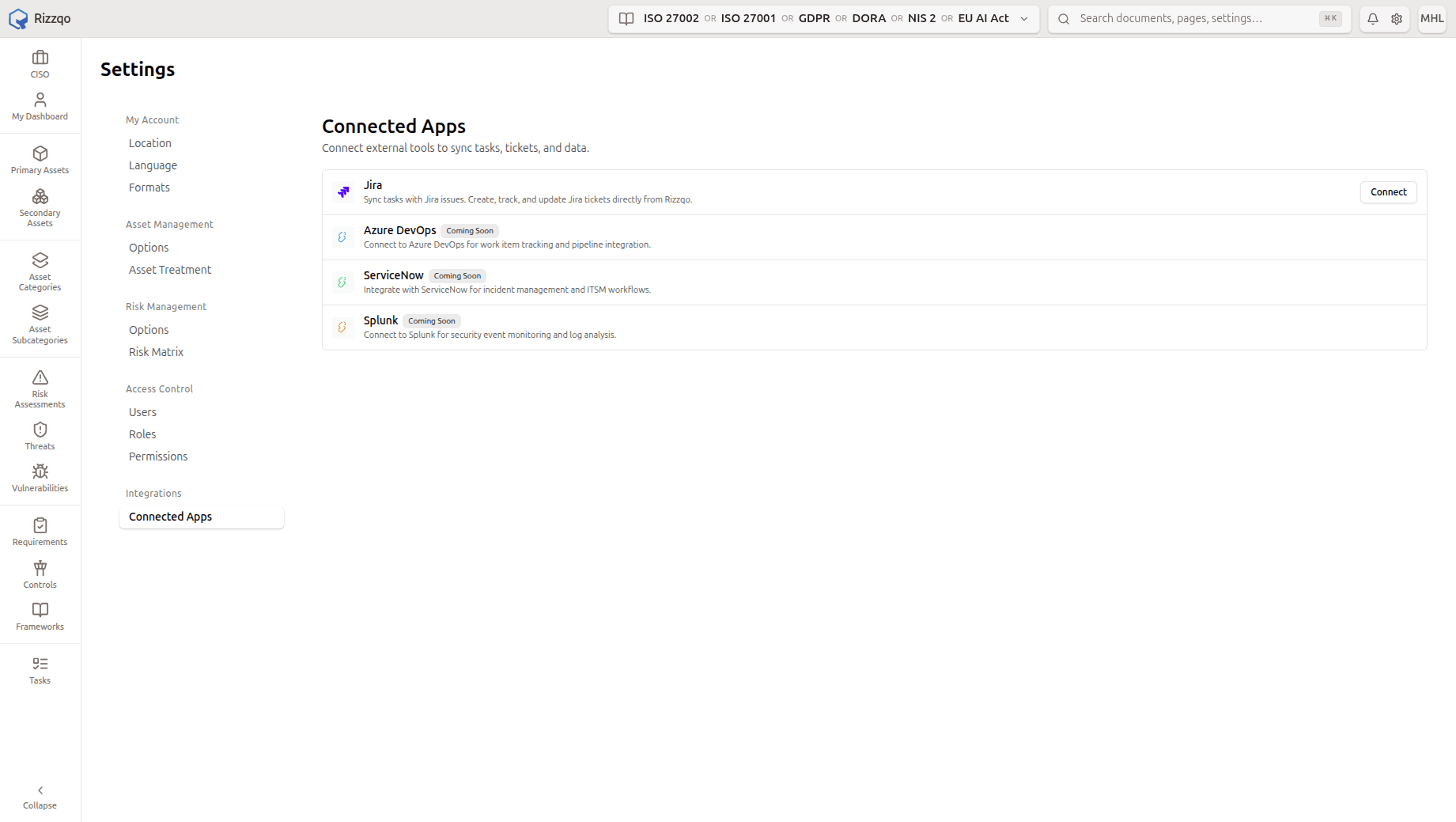Open Primary Assets
This screenshot has height=822, width=1456.
40,161
